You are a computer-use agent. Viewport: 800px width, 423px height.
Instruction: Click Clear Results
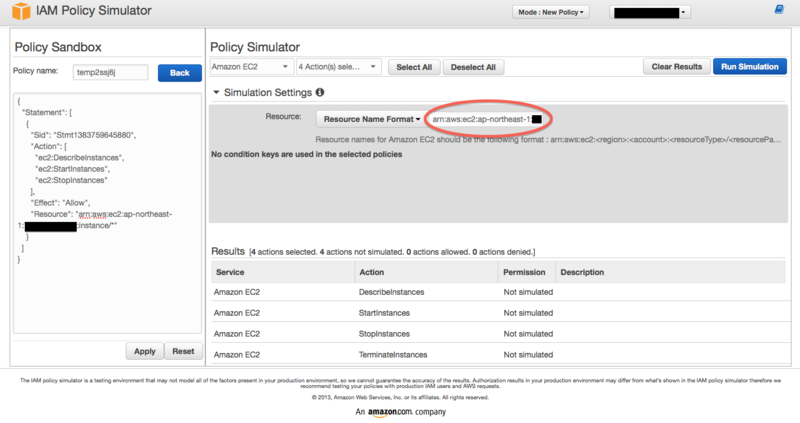(677, 67)
